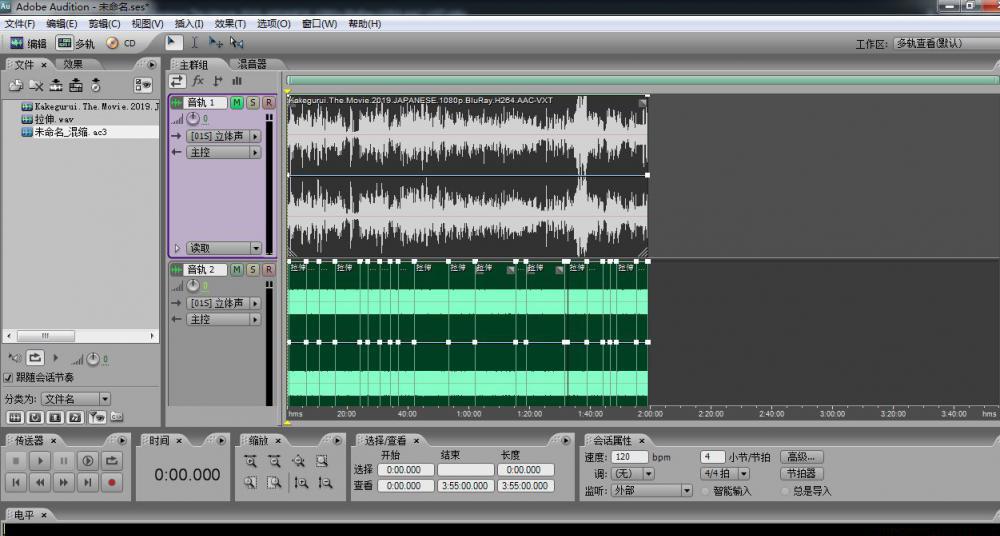Open Track 2 input [01S] 立体声 dropdown
This screenshot has width=1000, height=536.
(223, 303)
